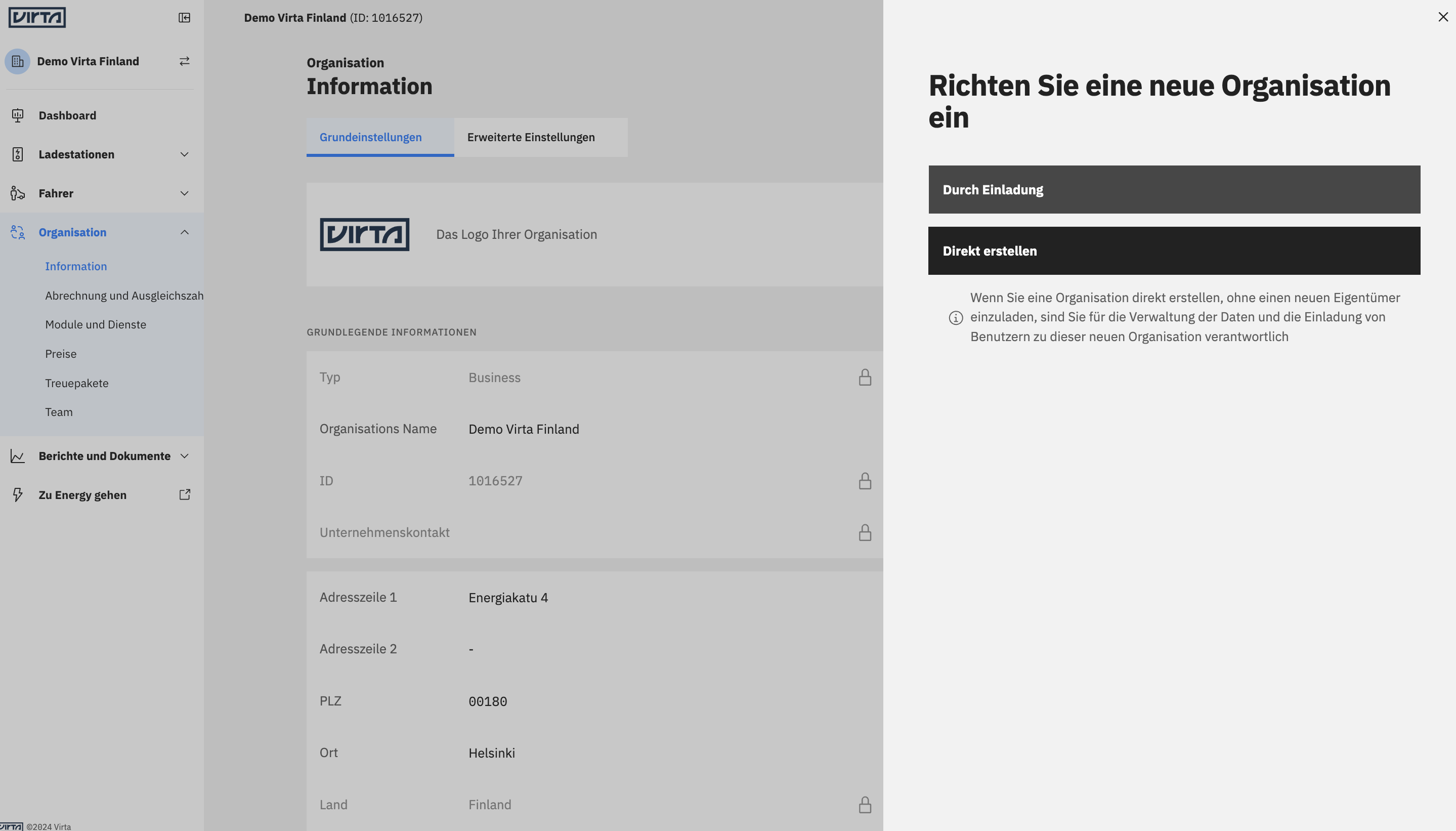Switch to the Grundeinstellungen tab
Screen dimensions: 1456x831
380,137
